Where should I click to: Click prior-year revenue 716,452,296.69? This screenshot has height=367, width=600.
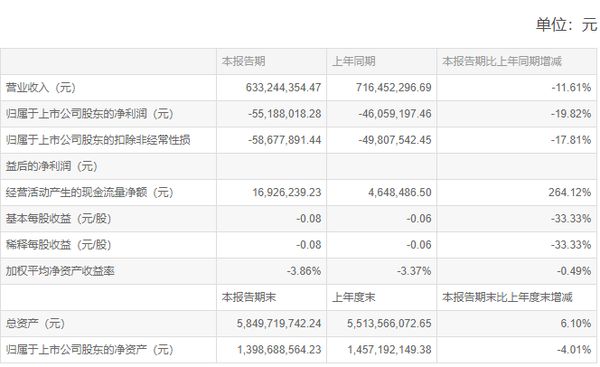pos(393,88)
